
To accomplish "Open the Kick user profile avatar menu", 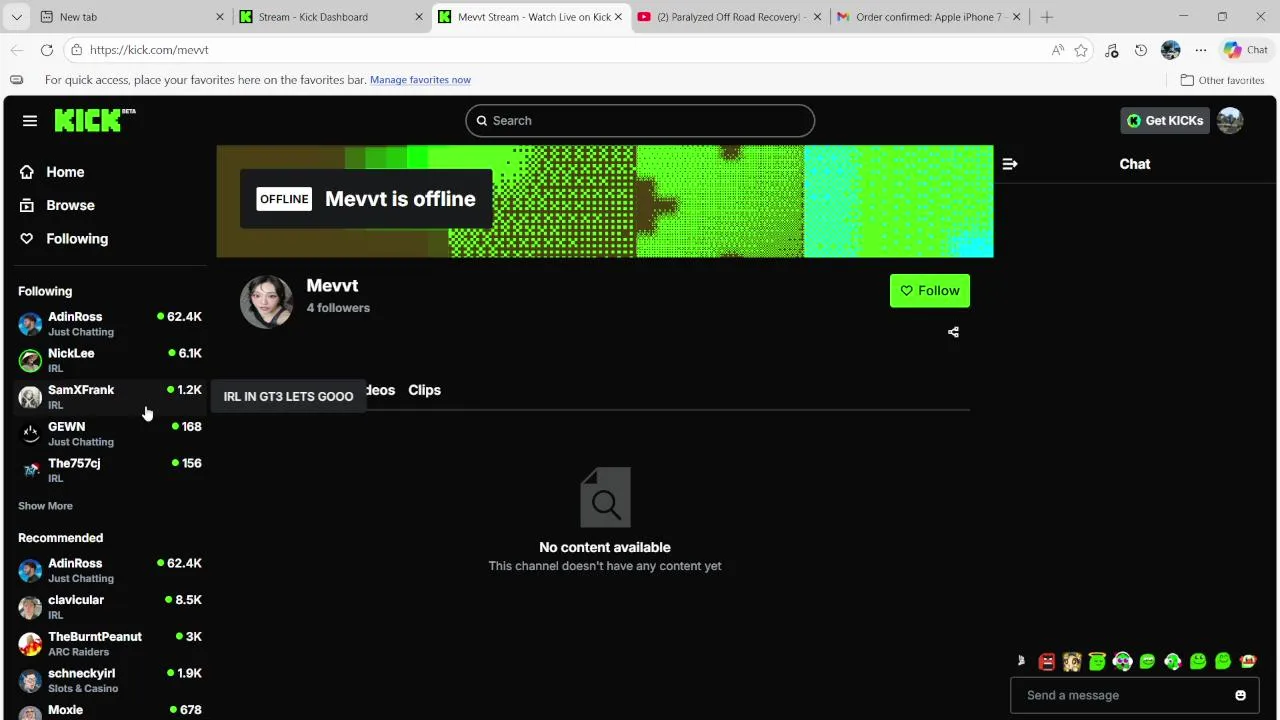I will coord(1230,120).
